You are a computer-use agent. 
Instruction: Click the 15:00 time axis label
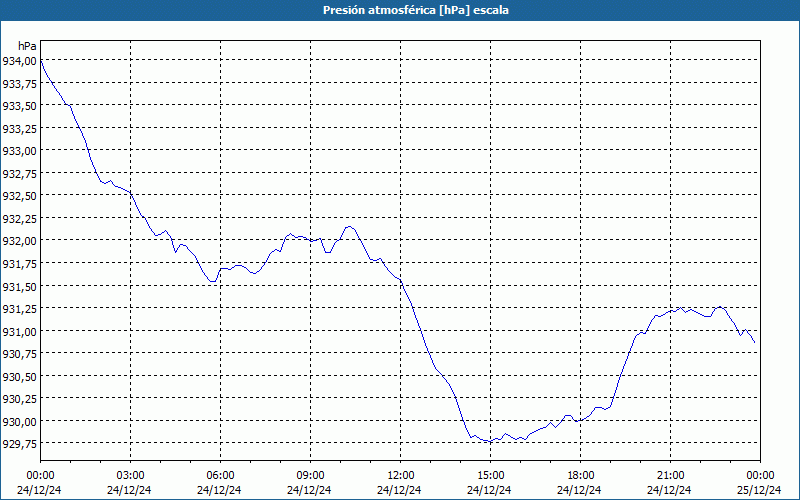point(490,476)
